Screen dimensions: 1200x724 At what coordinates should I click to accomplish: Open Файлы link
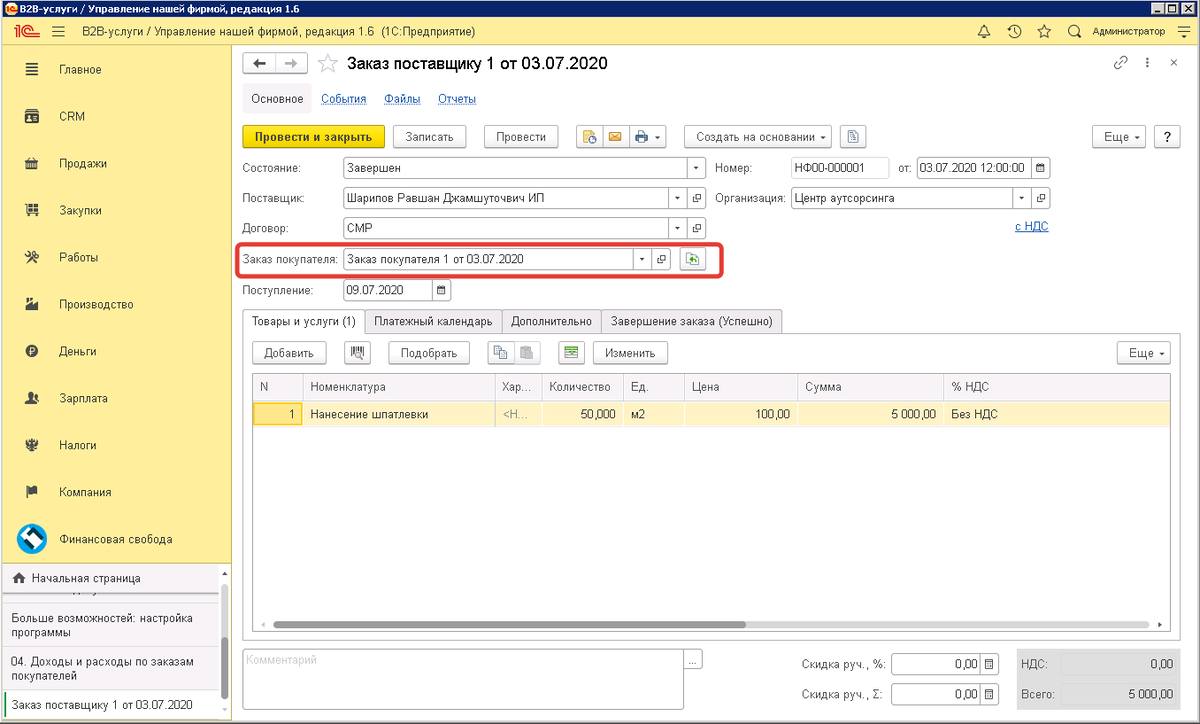402,99
